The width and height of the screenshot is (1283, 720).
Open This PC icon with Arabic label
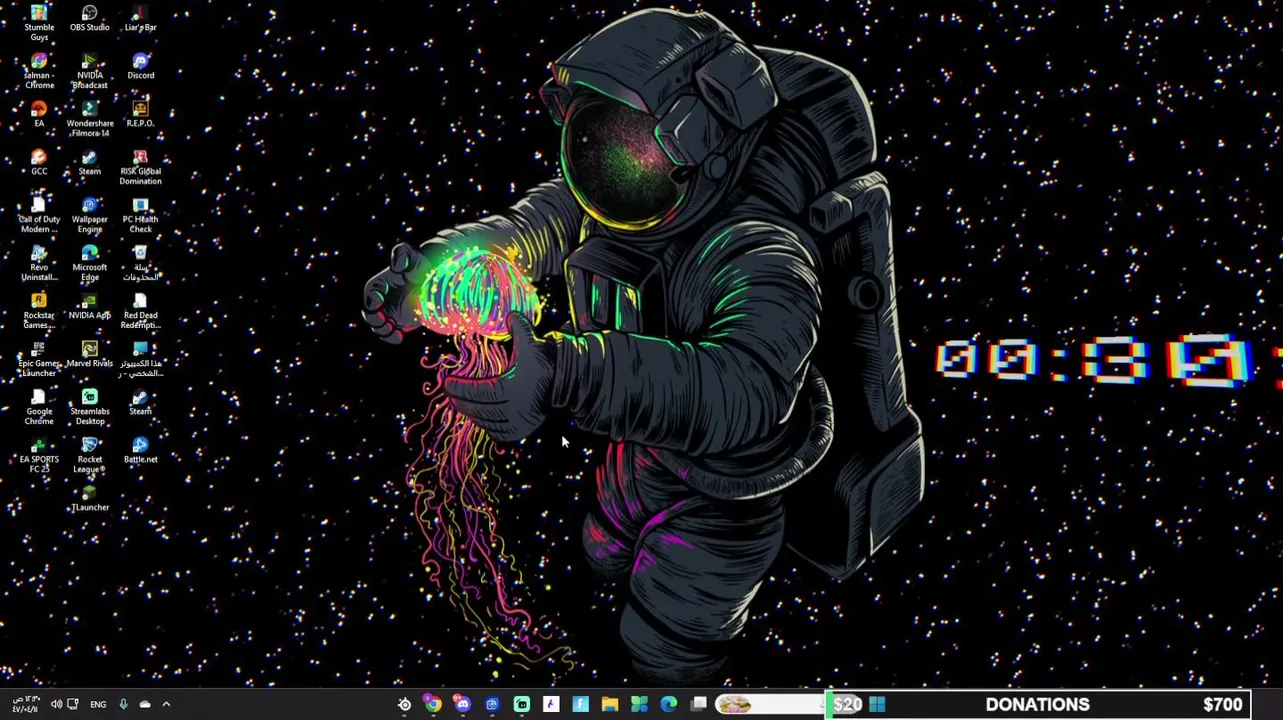140,359
